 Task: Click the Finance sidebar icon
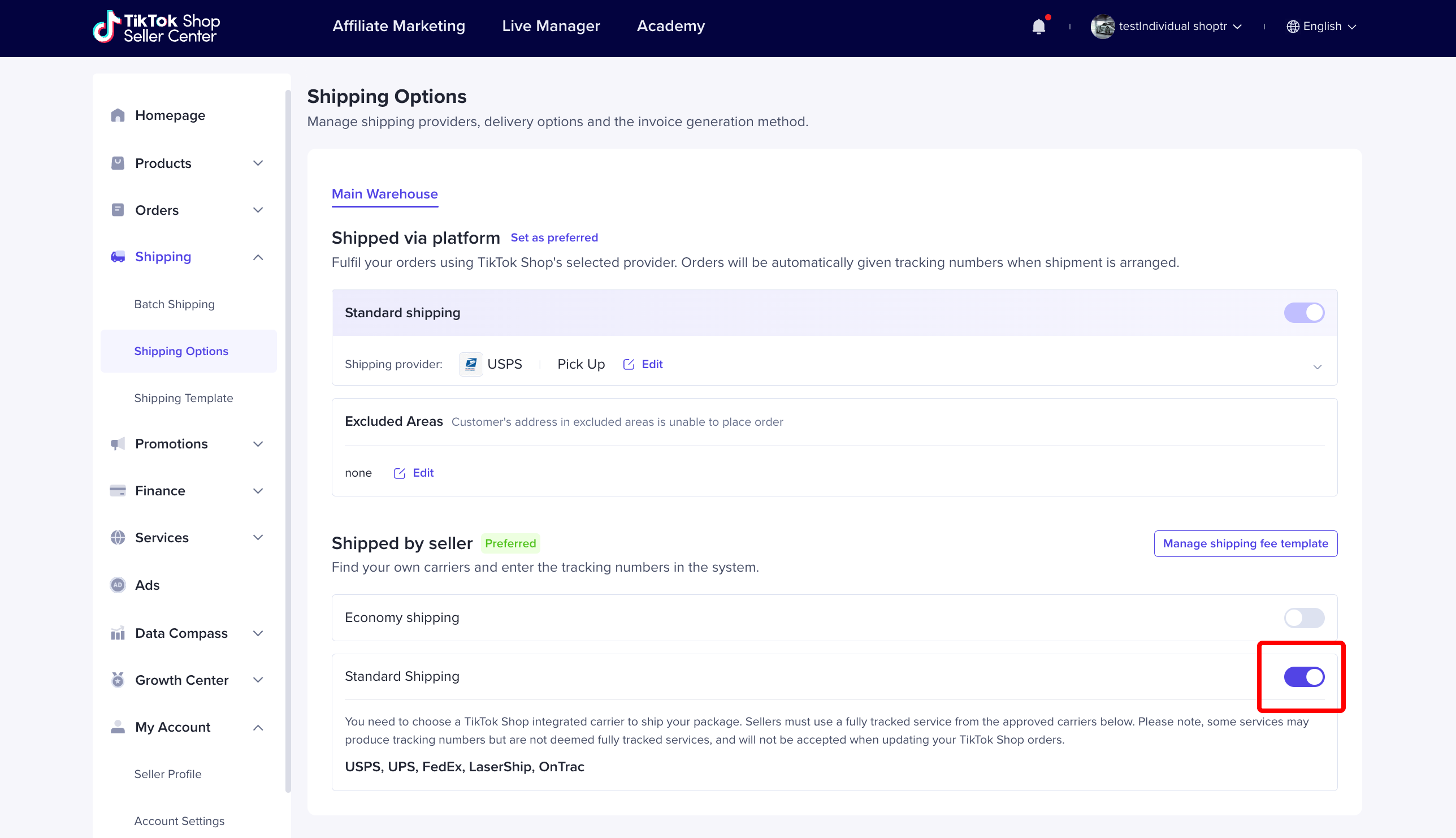point(117,491)
